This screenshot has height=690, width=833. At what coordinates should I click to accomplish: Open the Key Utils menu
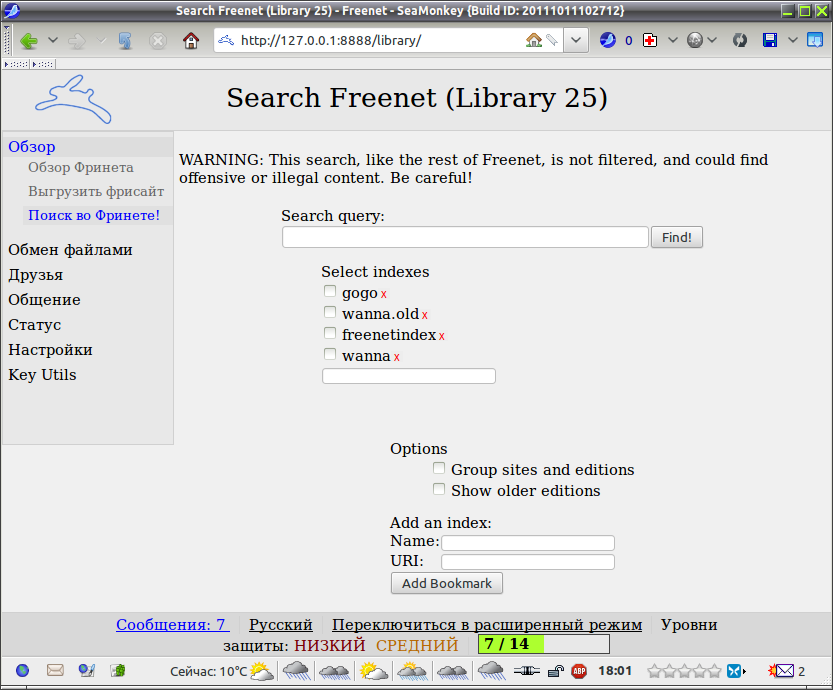[42, 374]
